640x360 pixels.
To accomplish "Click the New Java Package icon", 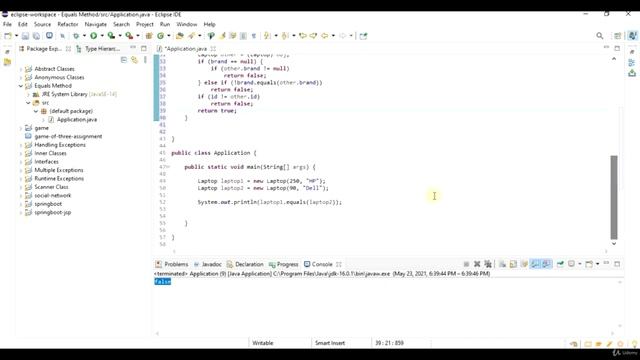I will coord(149,36).
